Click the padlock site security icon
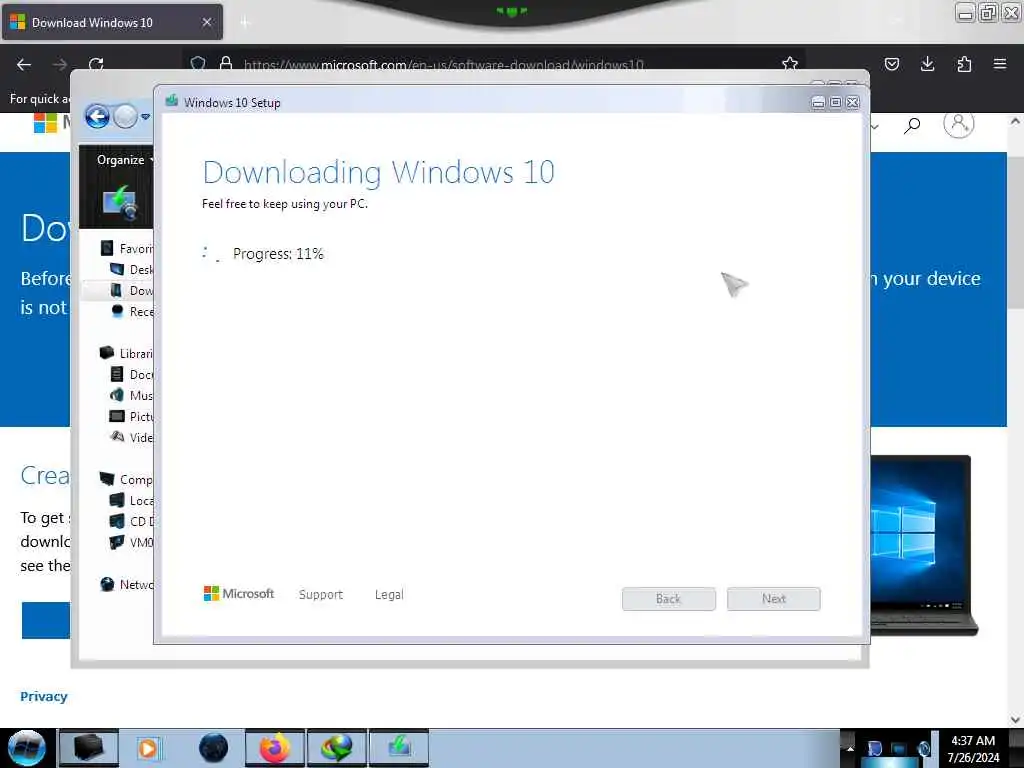The image size is (1024, 768). click(226, 63)
